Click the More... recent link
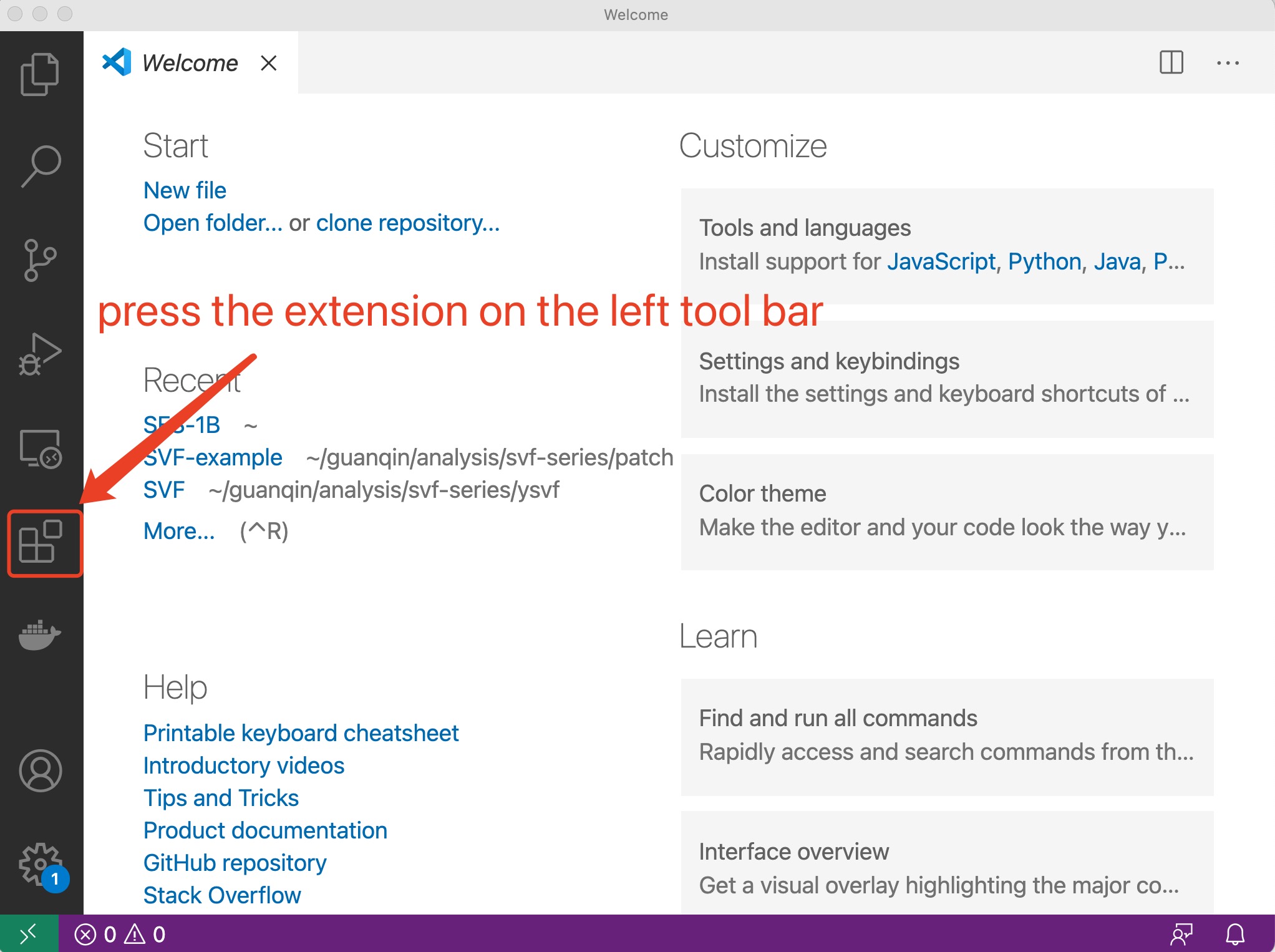 [x=179, y=531]
